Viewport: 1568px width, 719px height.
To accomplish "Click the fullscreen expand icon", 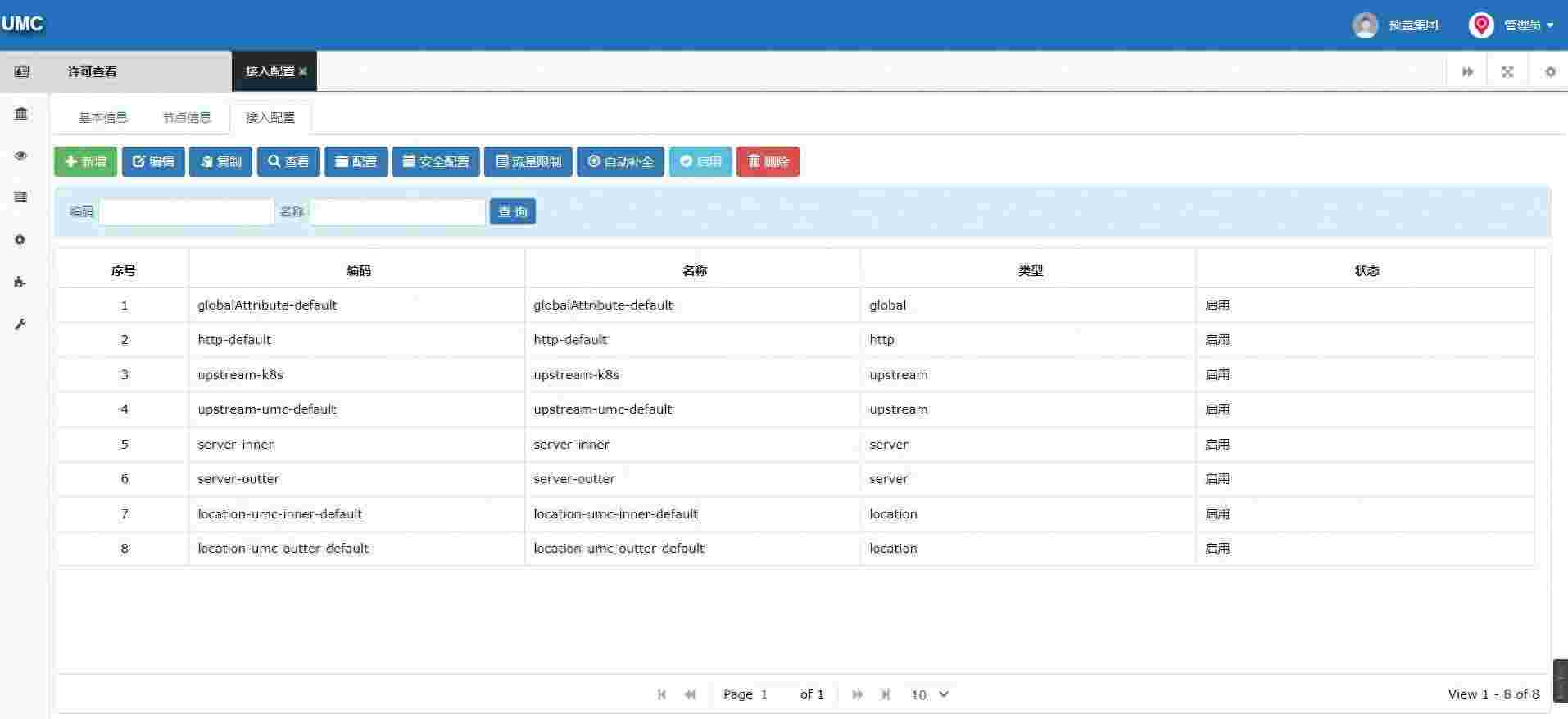I will point(1507,72).
